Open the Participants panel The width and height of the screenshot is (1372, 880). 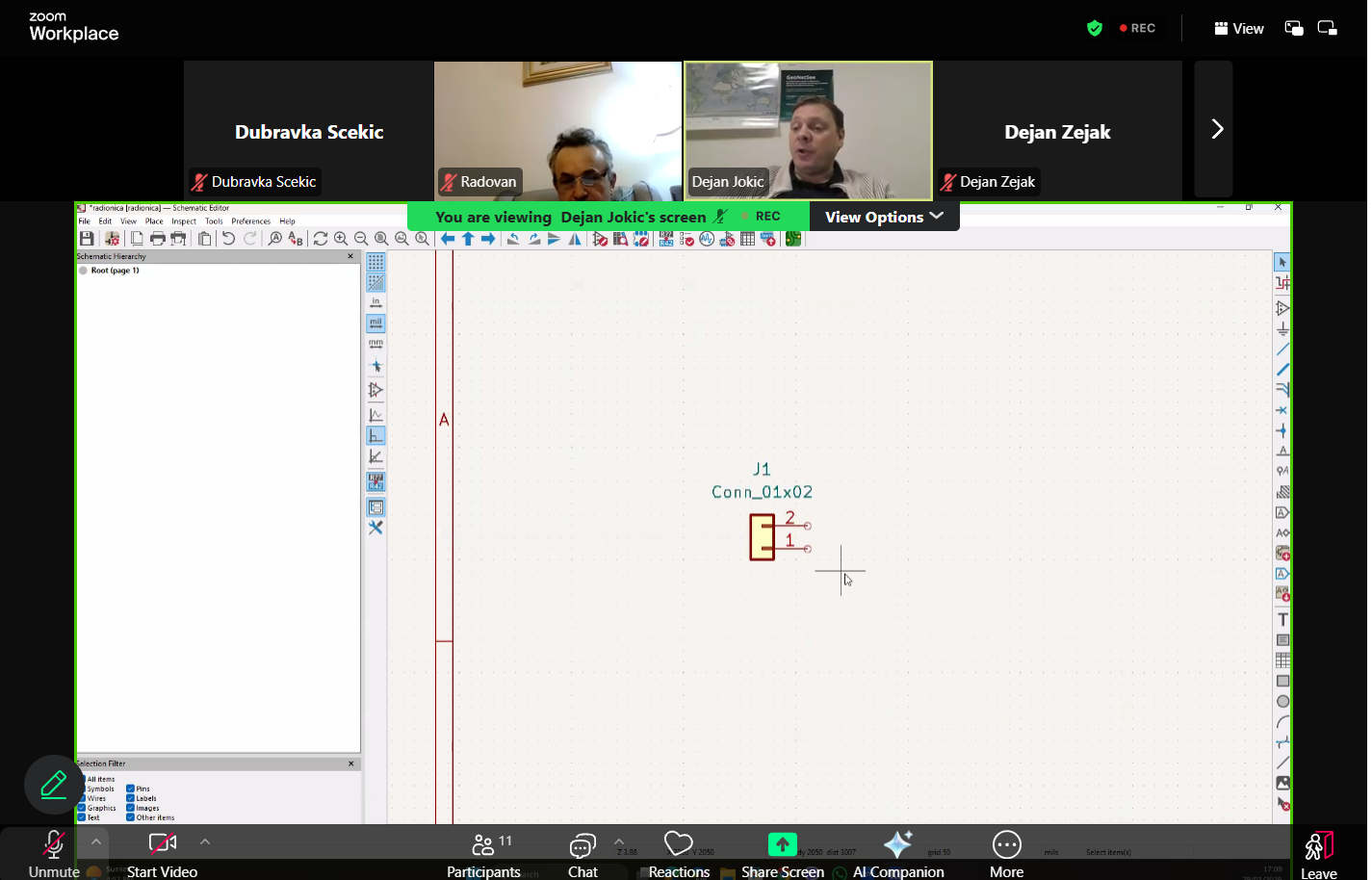point(483,853)
